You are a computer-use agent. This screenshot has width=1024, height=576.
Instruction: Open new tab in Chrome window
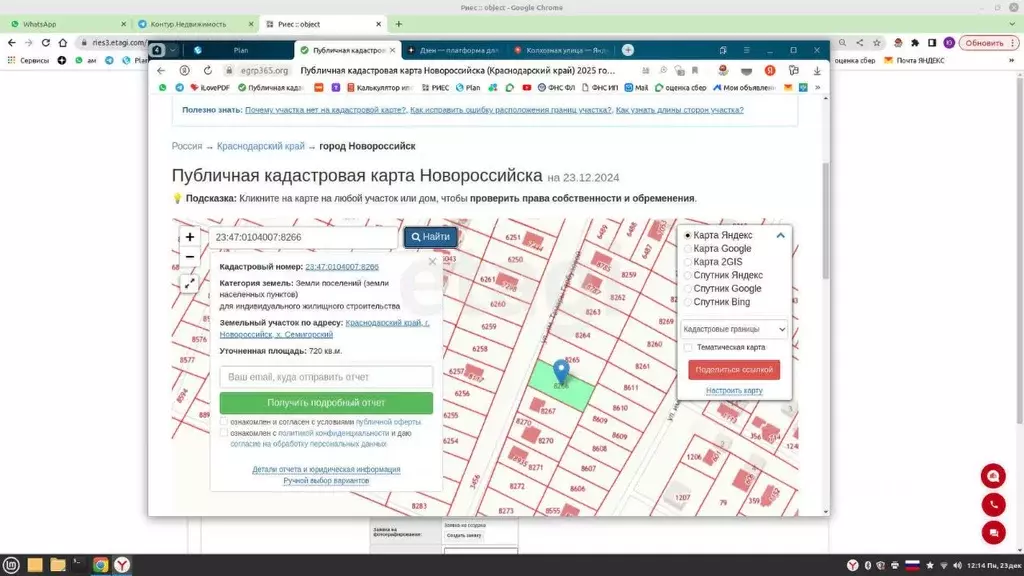pyautogui.click(x=398, y=24)
